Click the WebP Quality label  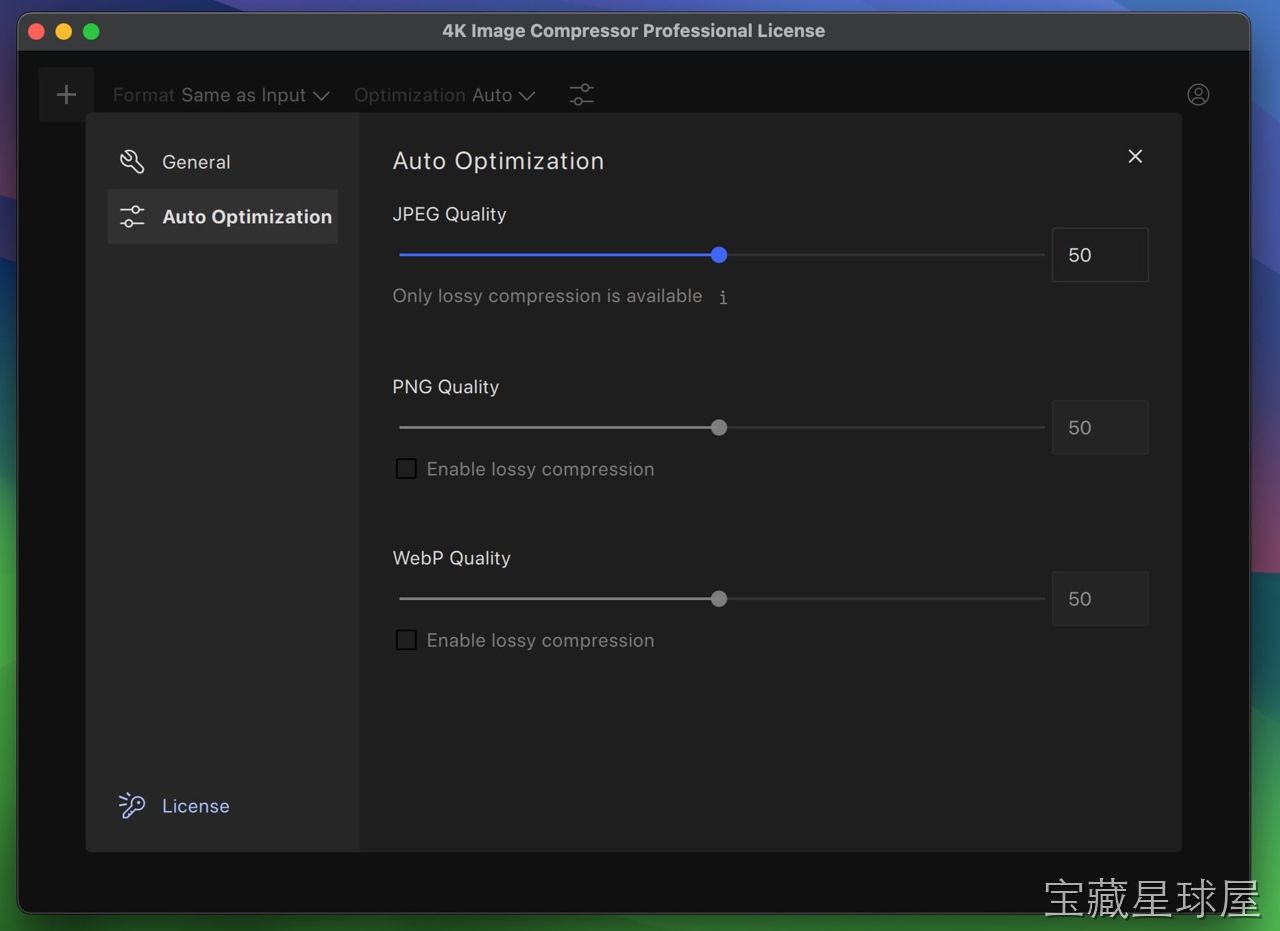click(x=452, y=558)
